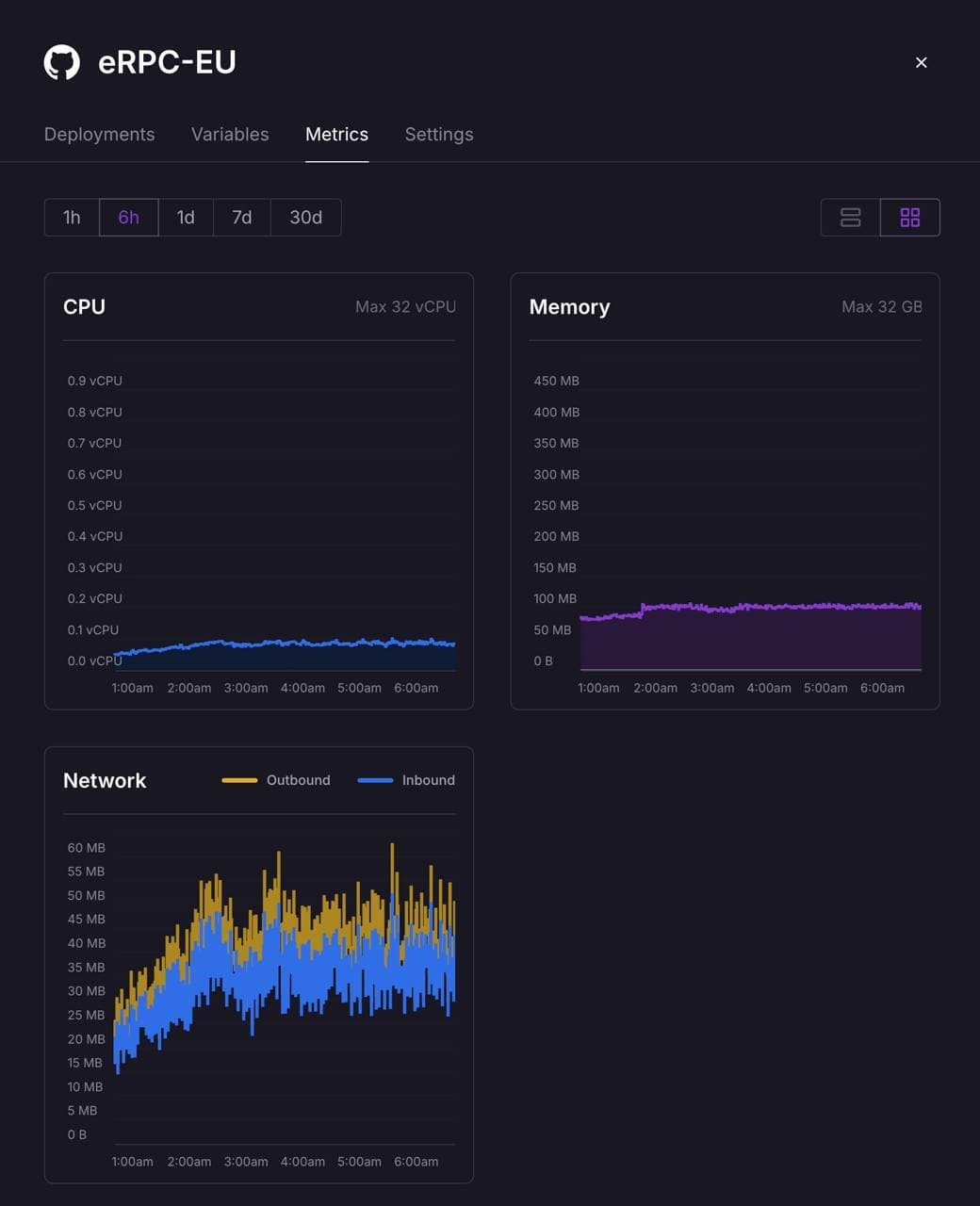Toggle the Outbound series in Network legend
The width and height of the screenshot is (980, 1206).
coord(277,780)
